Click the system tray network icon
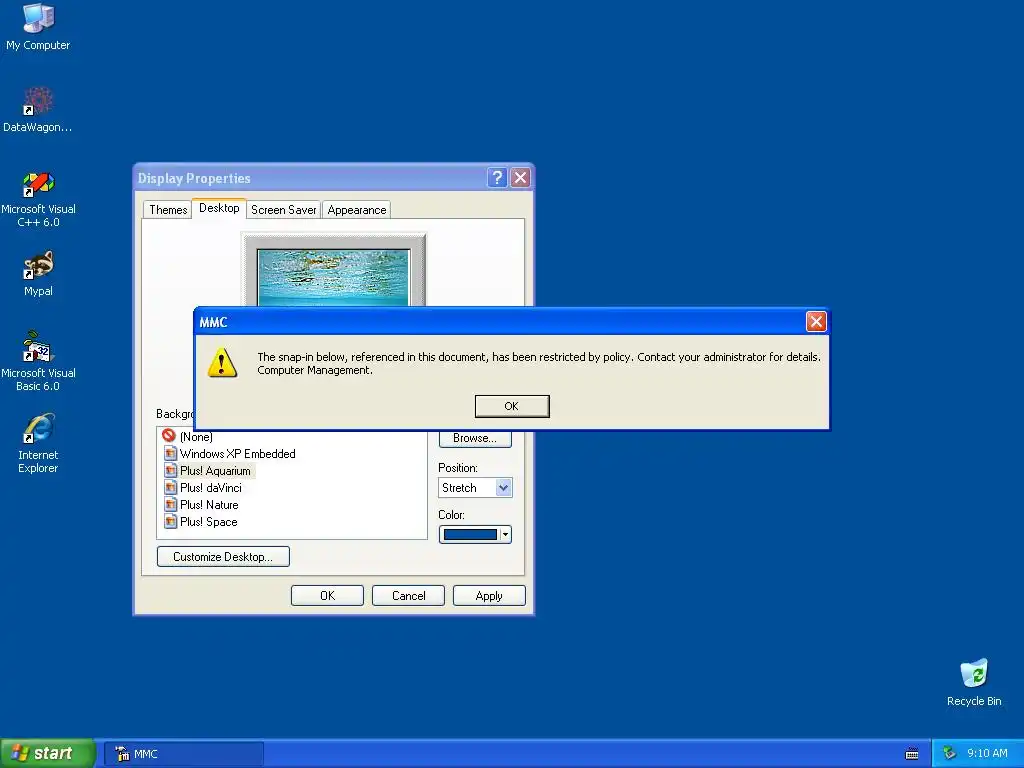This screenshot has height=768, width=1024. coord(949,753)
